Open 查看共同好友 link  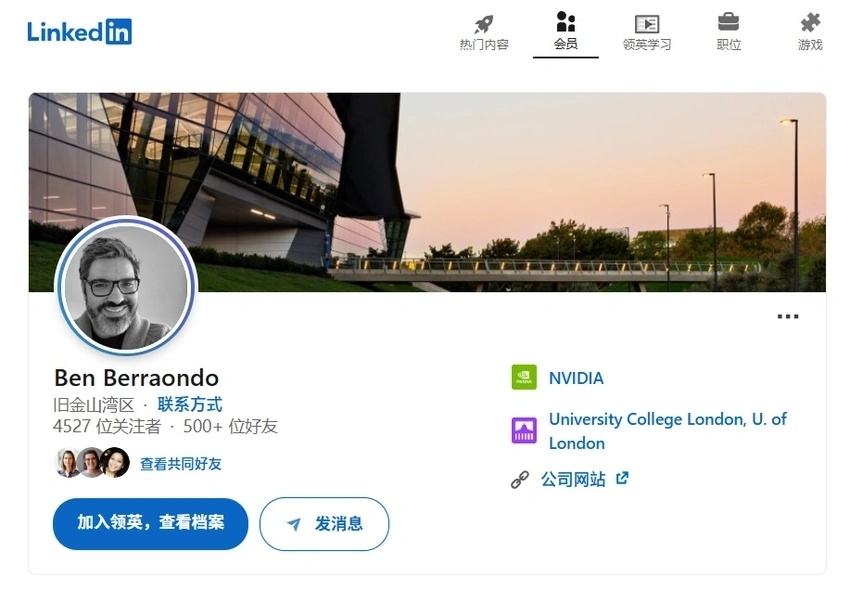[x=181, y=464]
